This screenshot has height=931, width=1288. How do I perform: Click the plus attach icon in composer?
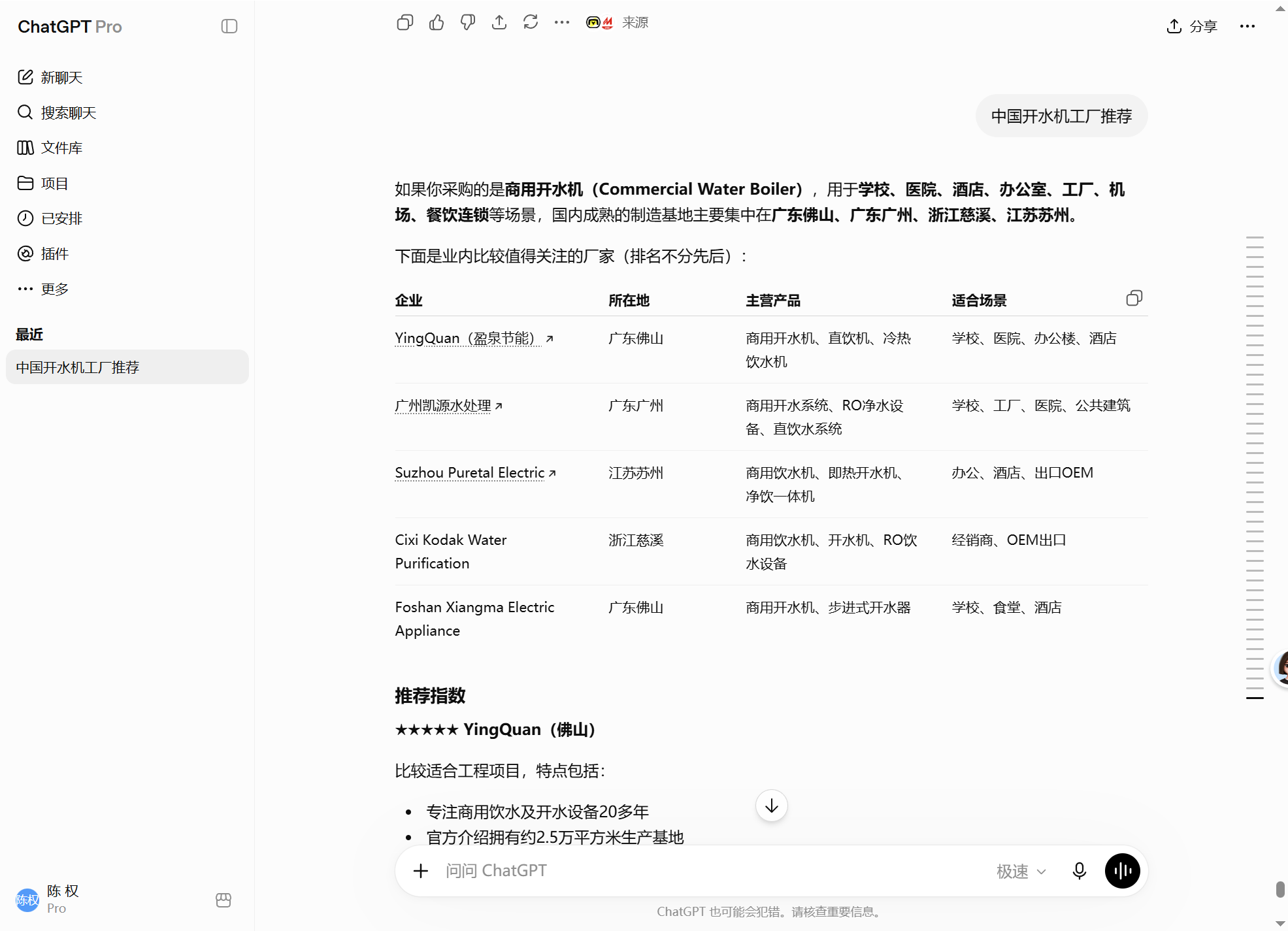point(421,871)
